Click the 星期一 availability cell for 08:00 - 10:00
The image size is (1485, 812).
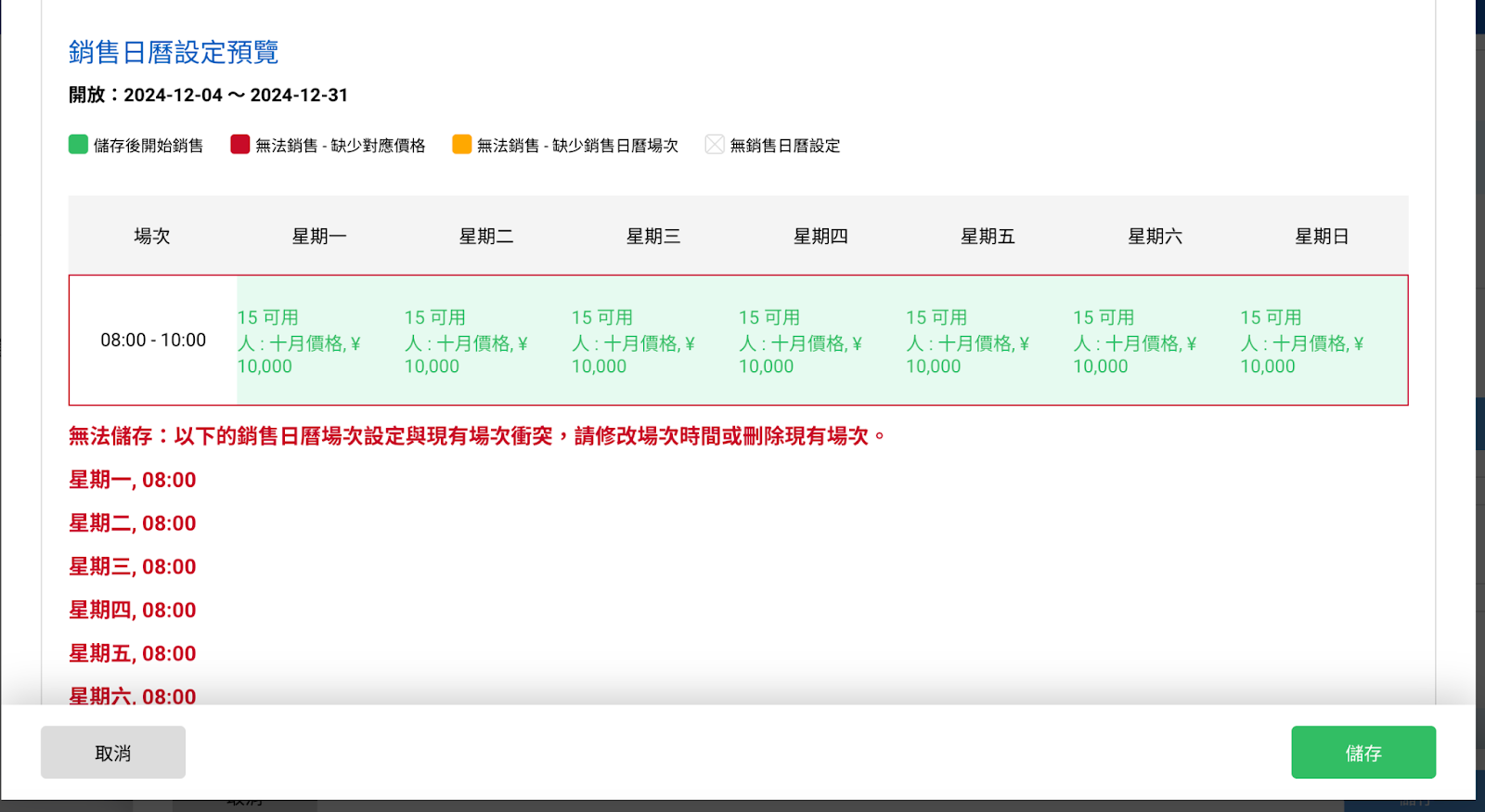320,340
